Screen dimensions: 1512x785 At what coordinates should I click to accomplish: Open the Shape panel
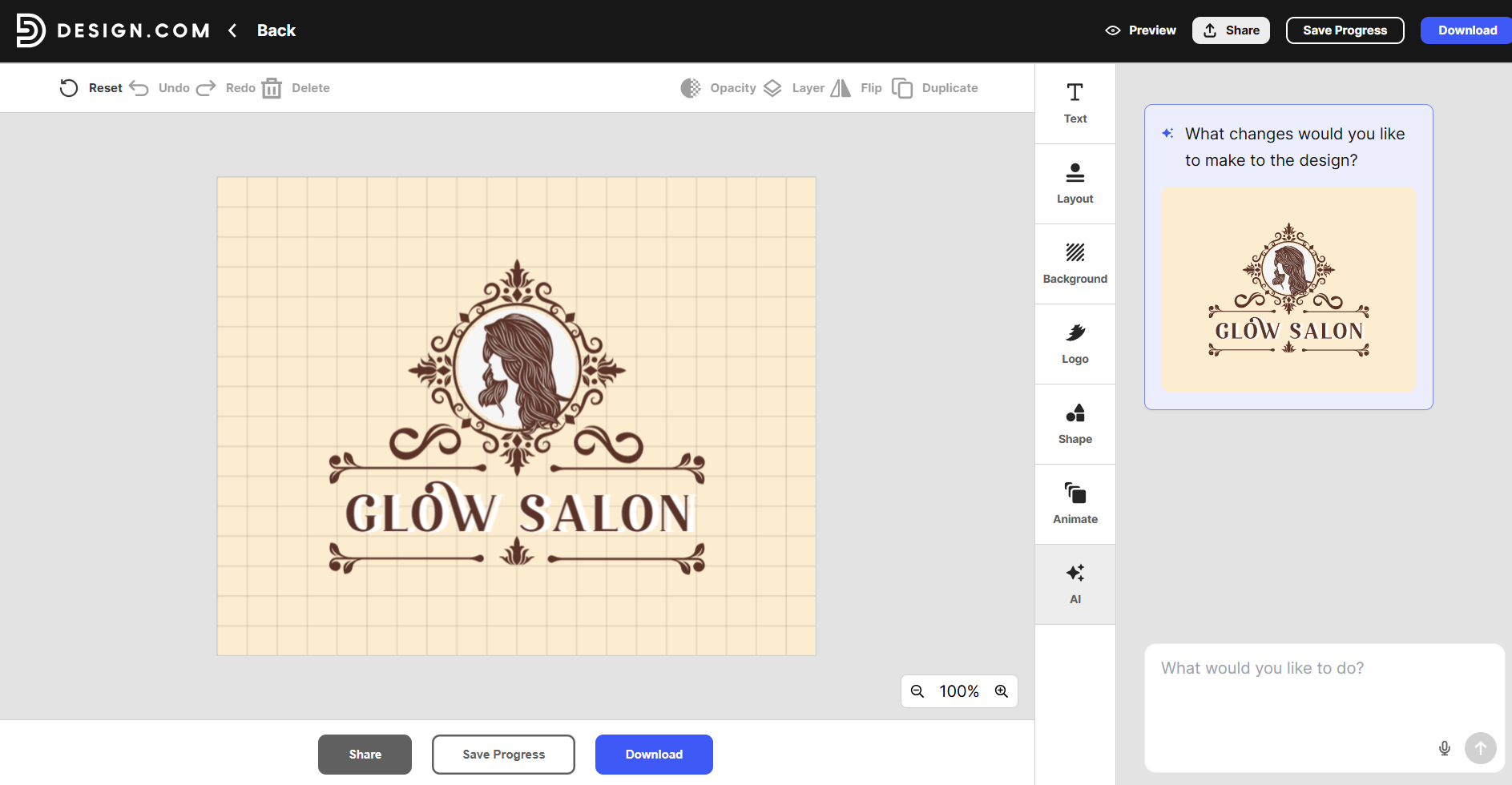[1075, 425]
